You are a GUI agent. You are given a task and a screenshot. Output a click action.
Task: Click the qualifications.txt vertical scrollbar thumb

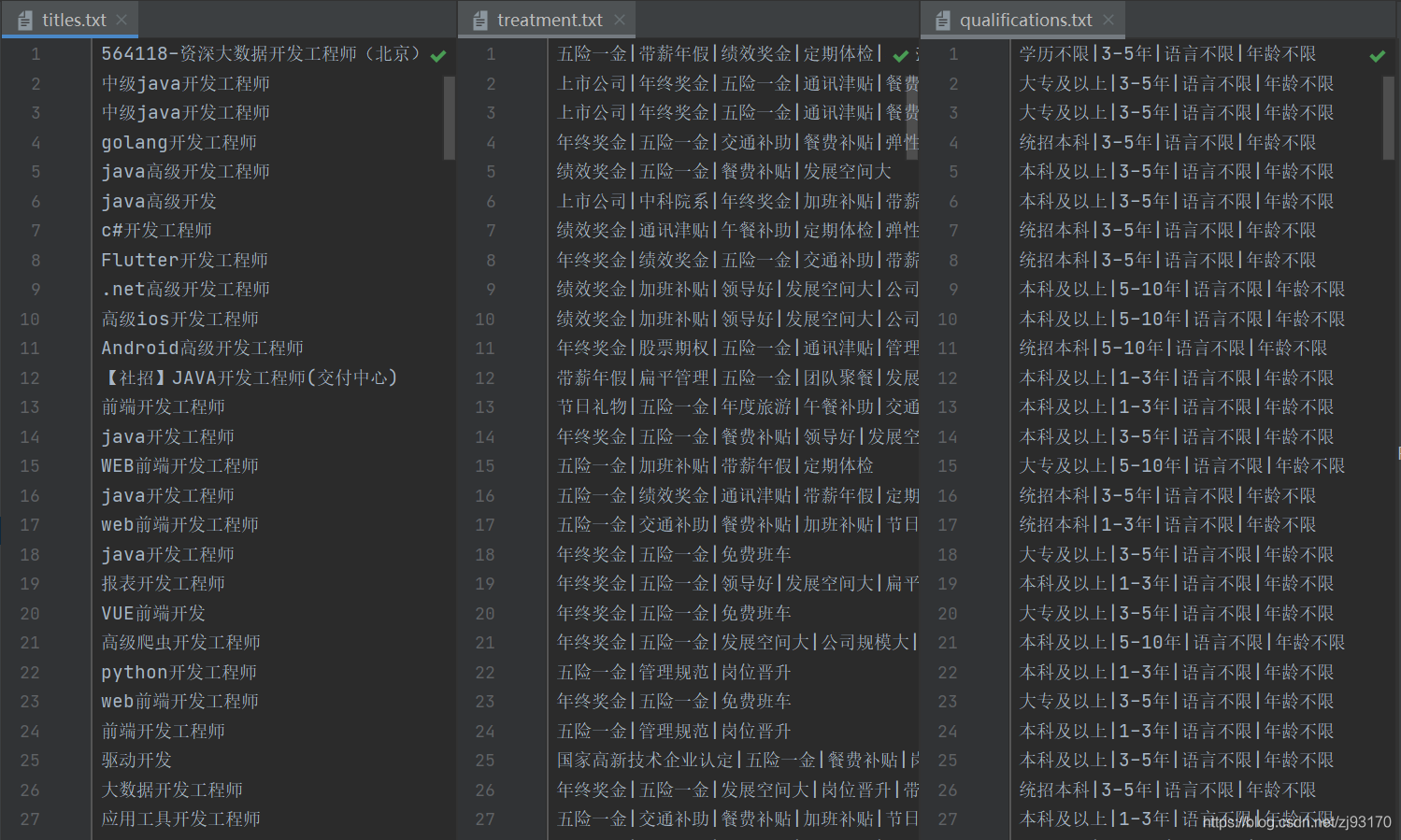point(1388,118)
